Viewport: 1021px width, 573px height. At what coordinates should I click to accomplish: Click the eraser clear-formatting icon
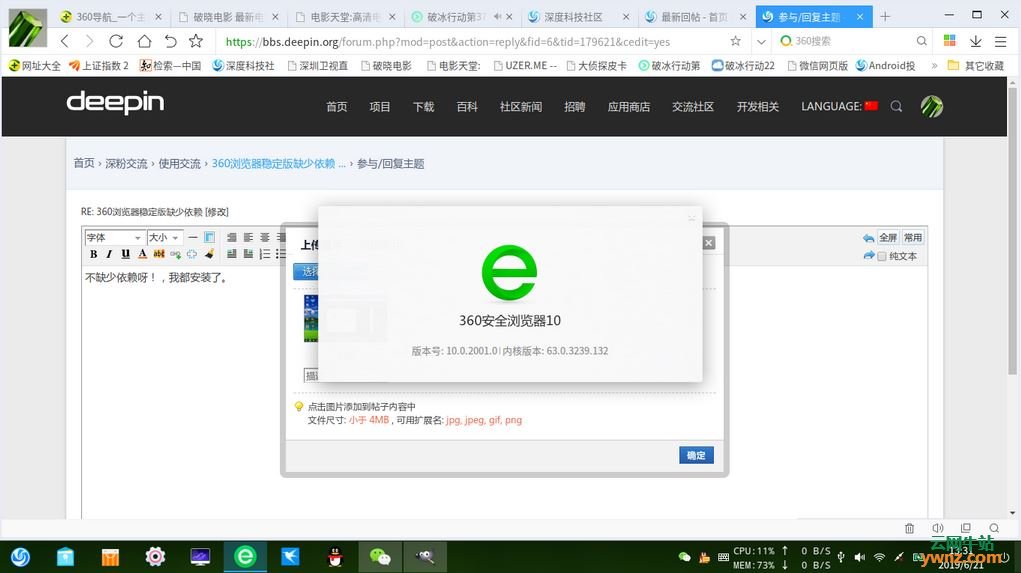tap(209, 254)
